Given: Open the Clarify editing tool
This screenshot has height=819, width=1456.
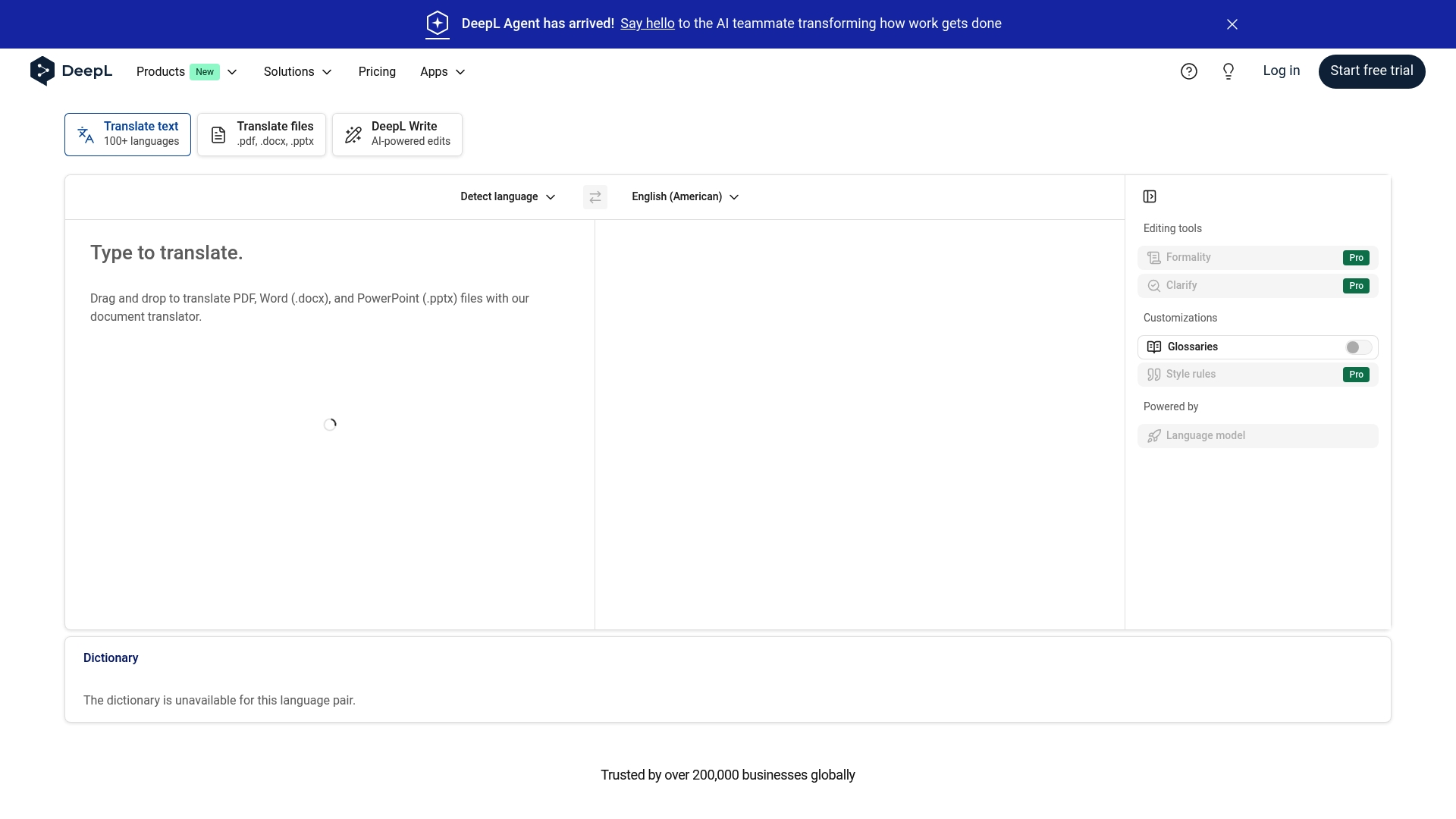Looking at the screenshot, I should click(1257, 285).
